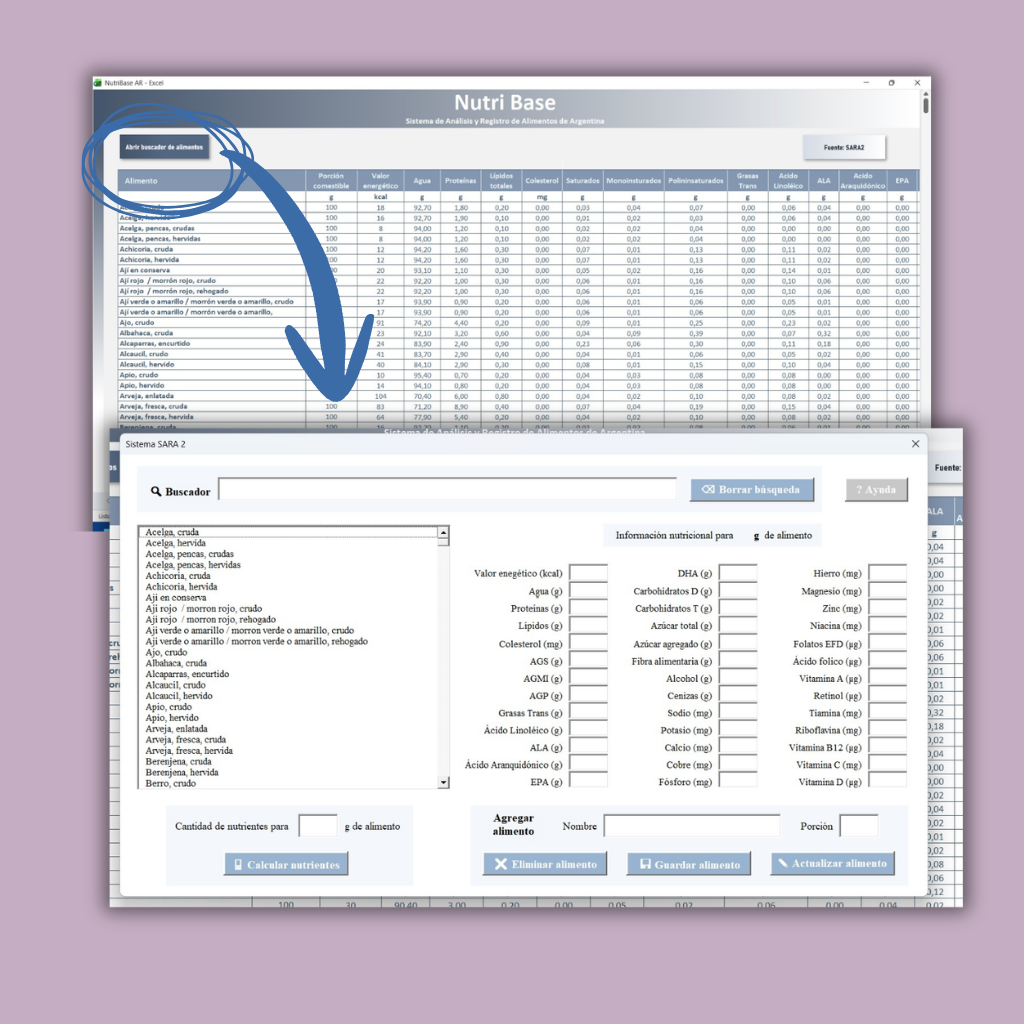1024x1024 pixels.
Task: Focus the Cantidad de nutrientes grams field
Action: point(318,826)
